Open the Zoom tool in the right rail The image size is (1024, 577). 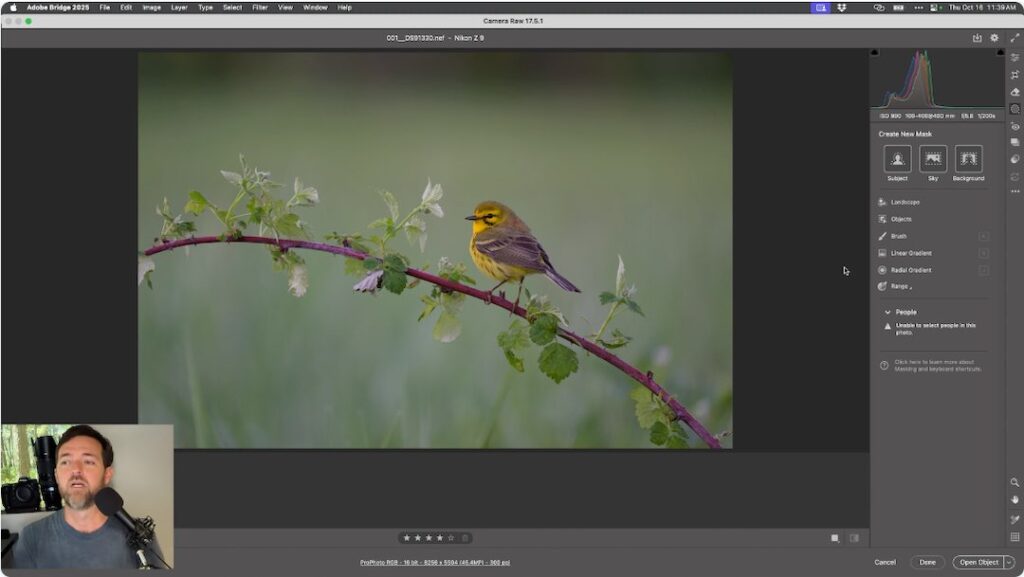click(x=1016, y=482)
